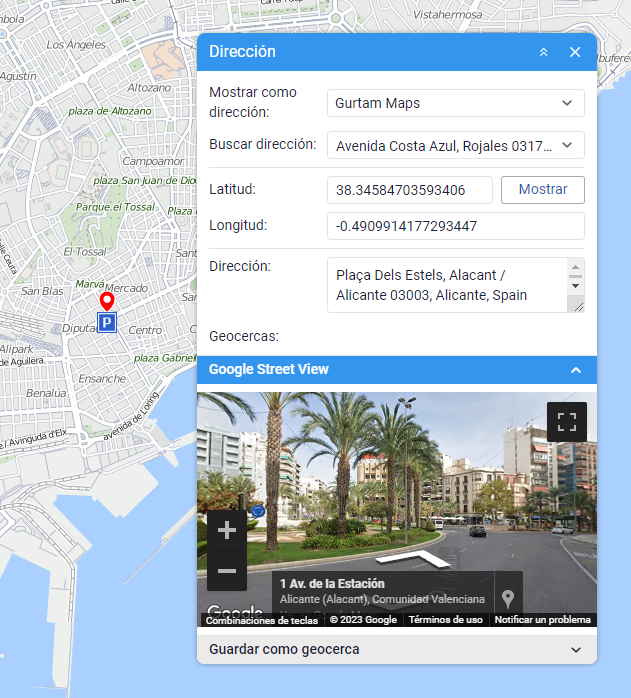Toggle Street View fullscreen mode
This screenshot has height=698, width=631.
click(567, 421)
